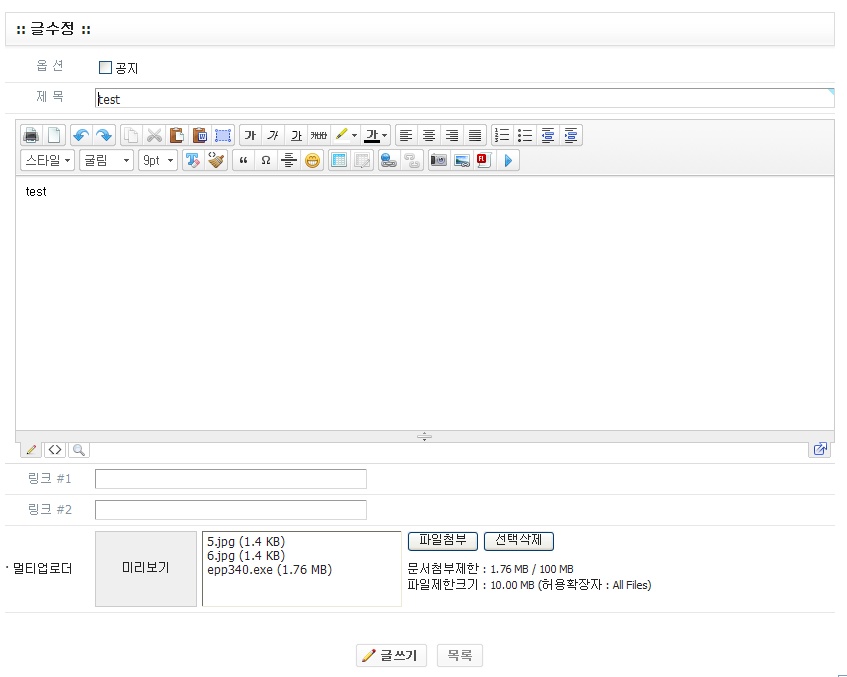Click the Redo arrow icon
847x677 pixels.
pos(103,135)
